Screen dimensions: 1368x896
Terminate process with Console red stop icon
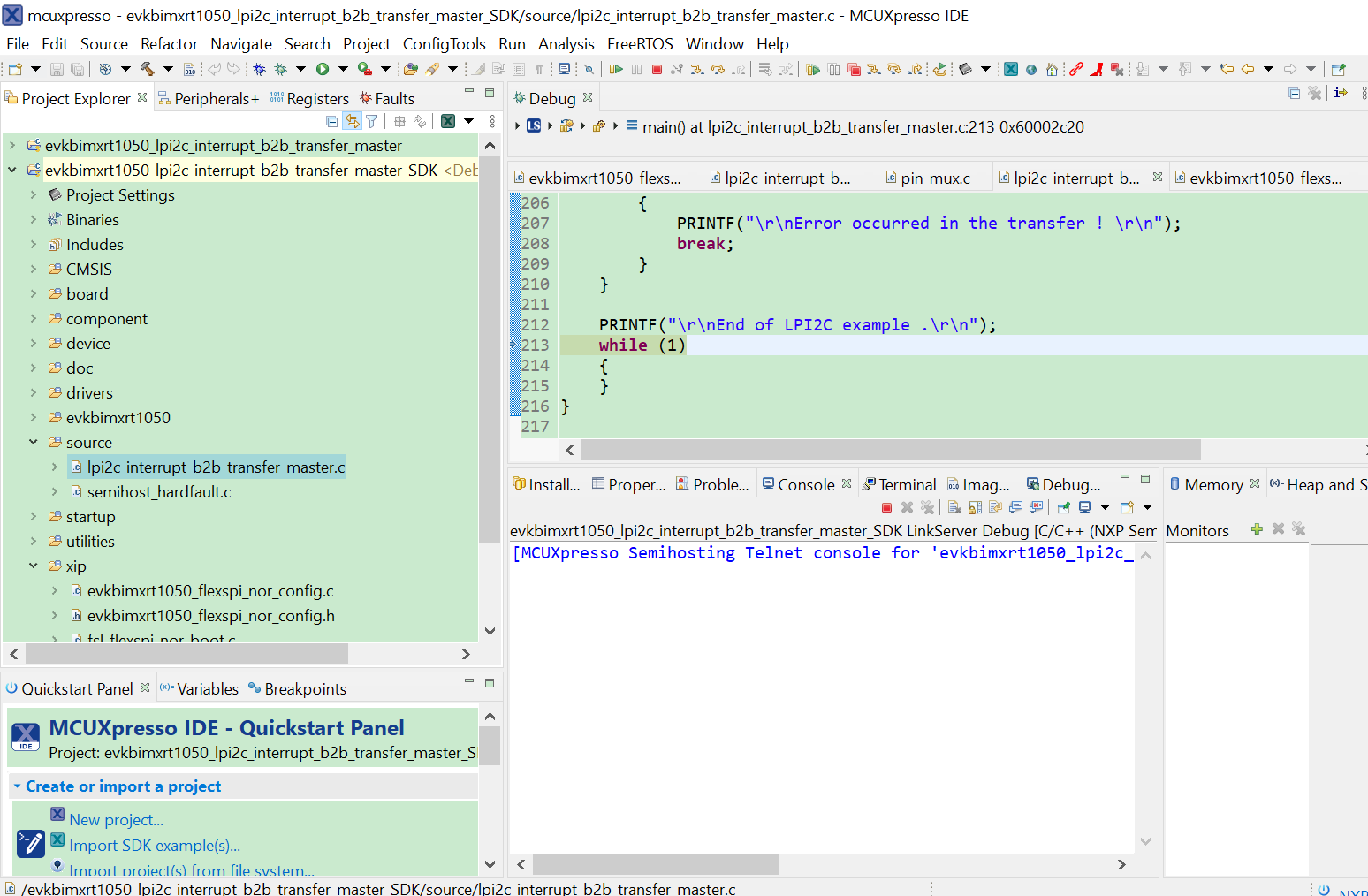(x=886, y=507)
